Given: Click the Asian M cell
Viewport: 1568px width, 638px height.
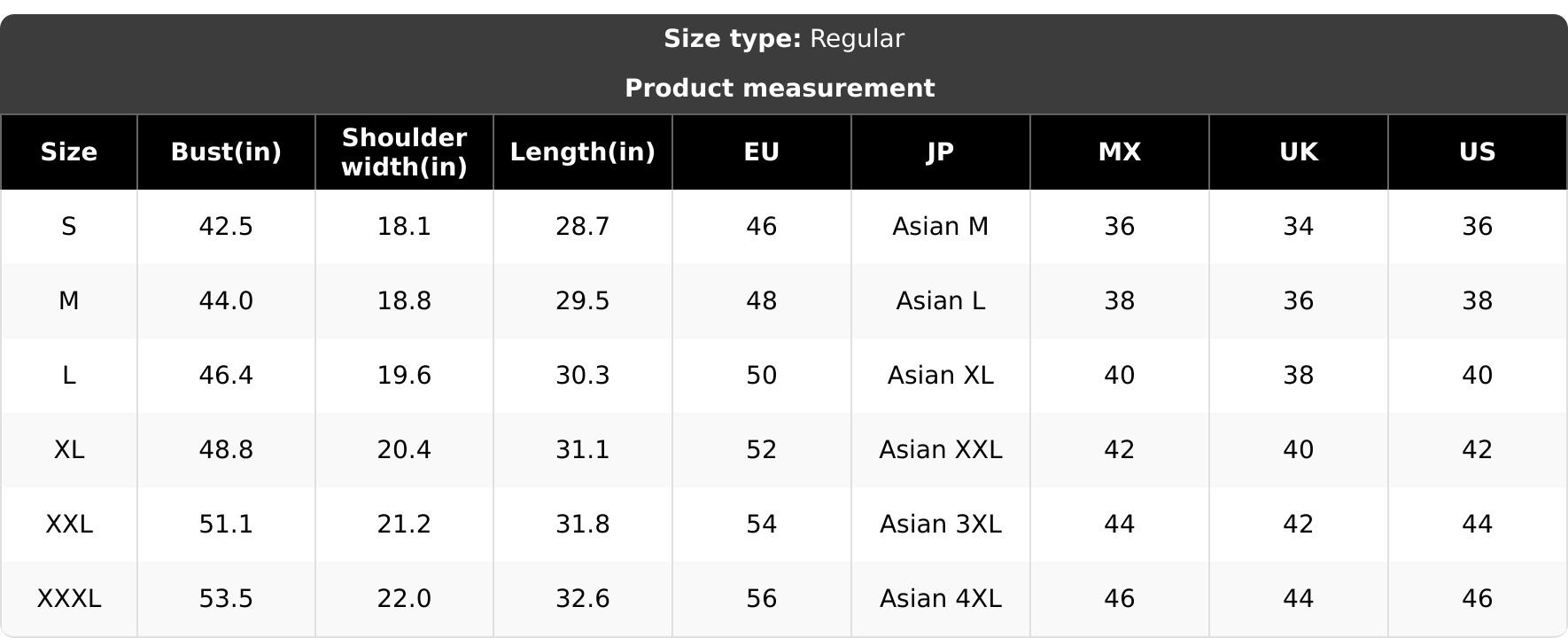Looking at the screenshot, I should [941, 227].
